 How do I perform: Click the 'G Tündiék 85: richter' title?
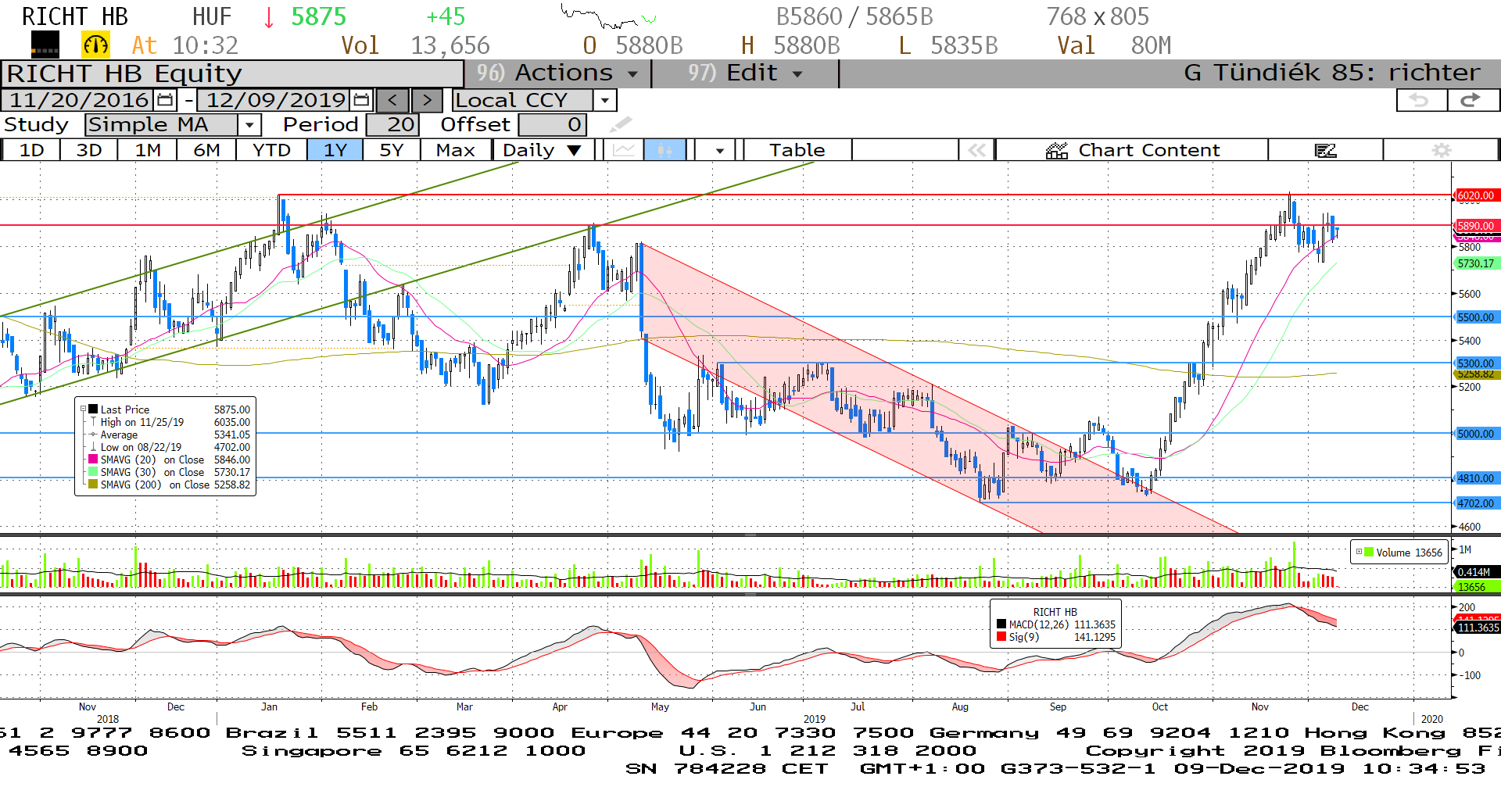(x=1331, y=73)
